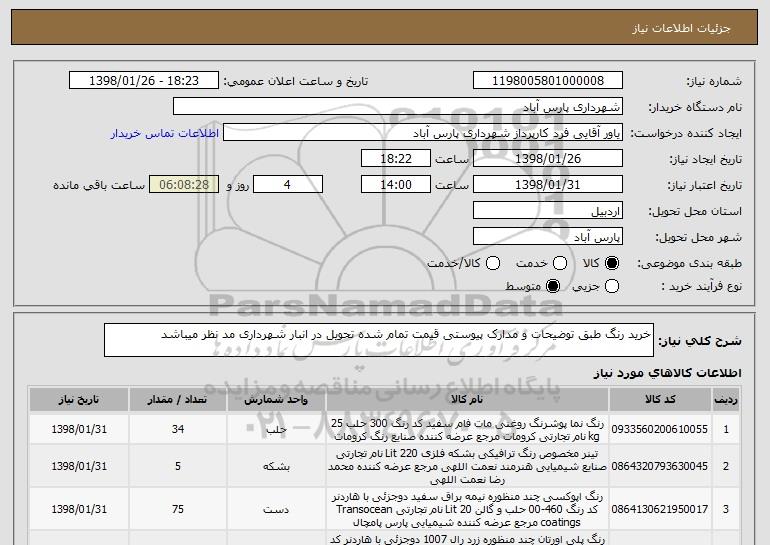Choose the متوسط purchase type radio

pos(553,286)
